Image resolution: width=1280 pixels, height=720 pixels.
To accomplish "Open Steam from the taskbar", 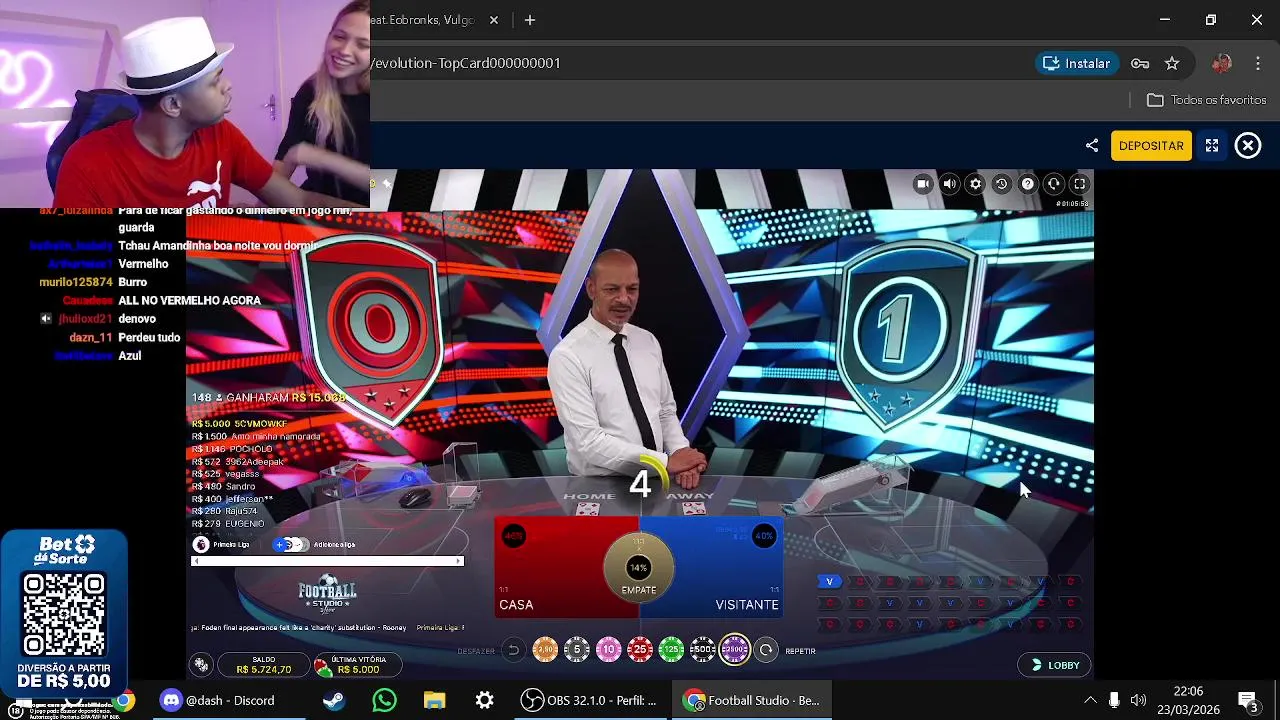I will point(334,700).
